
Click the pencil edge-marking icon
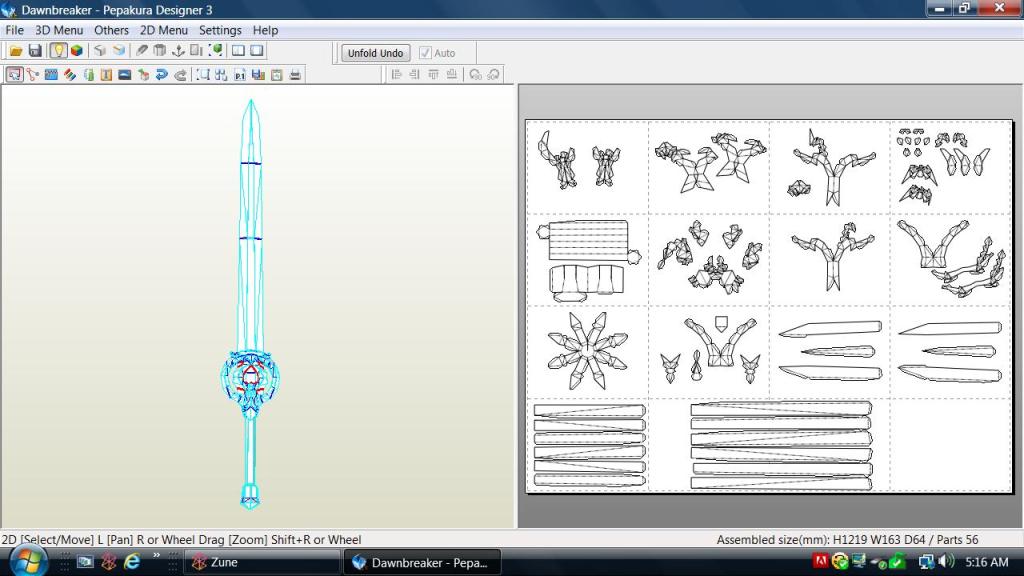point(141,51)
